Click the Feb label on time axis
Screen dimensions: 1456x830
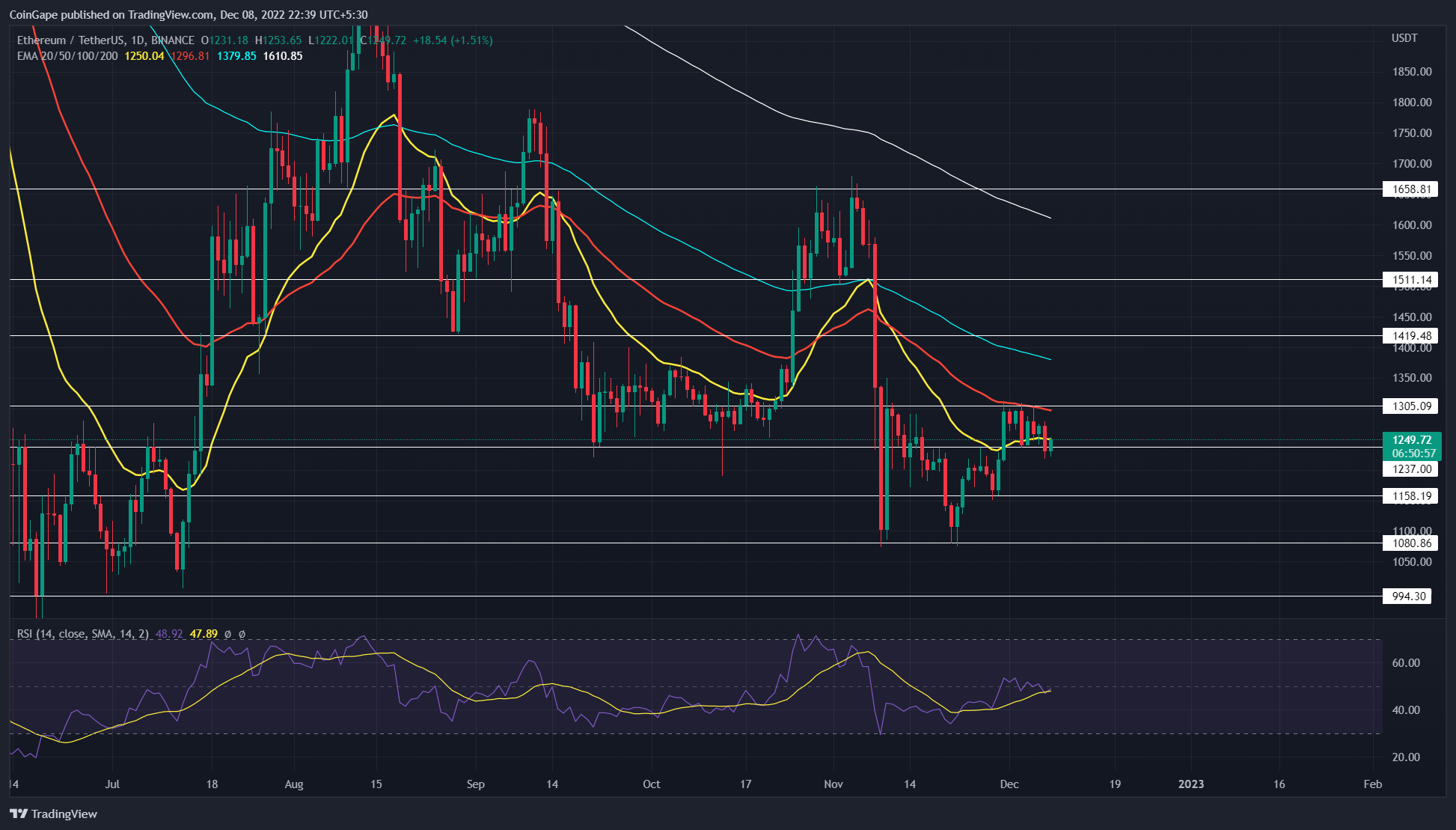coord(1373,784)
